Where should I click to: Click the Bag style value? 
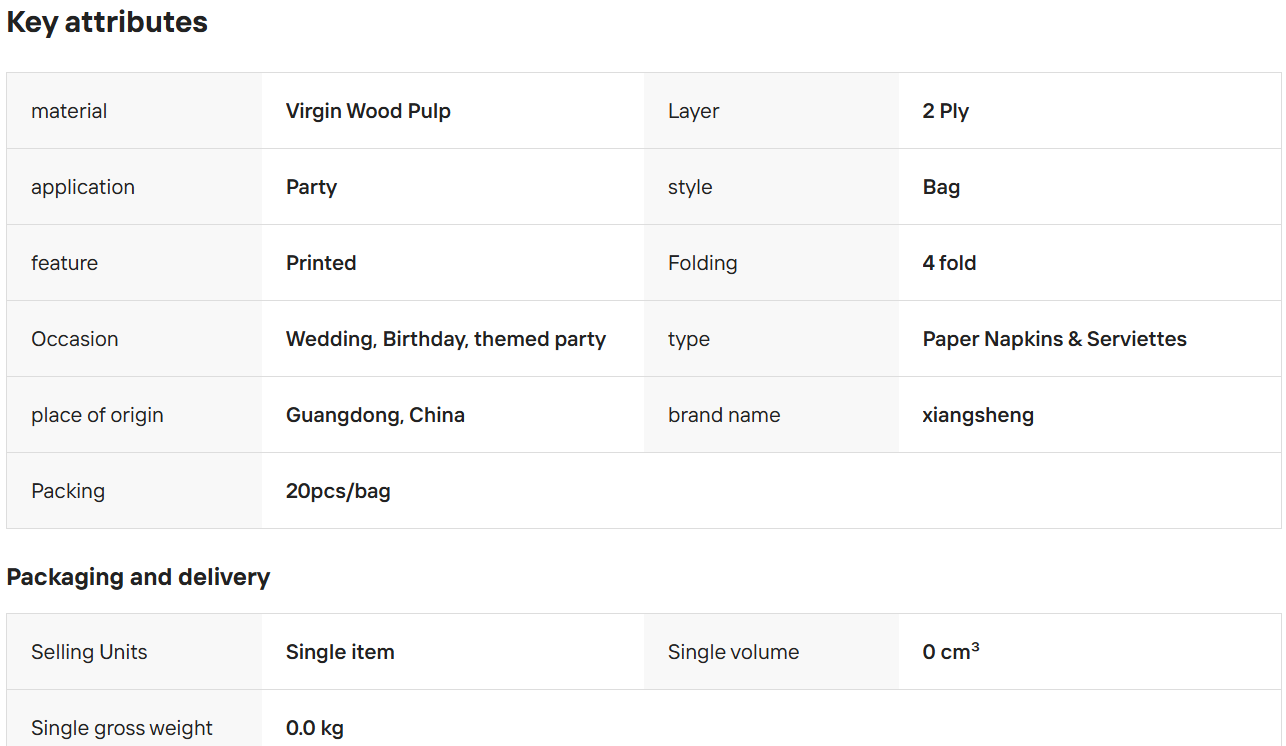pos(941,187)
